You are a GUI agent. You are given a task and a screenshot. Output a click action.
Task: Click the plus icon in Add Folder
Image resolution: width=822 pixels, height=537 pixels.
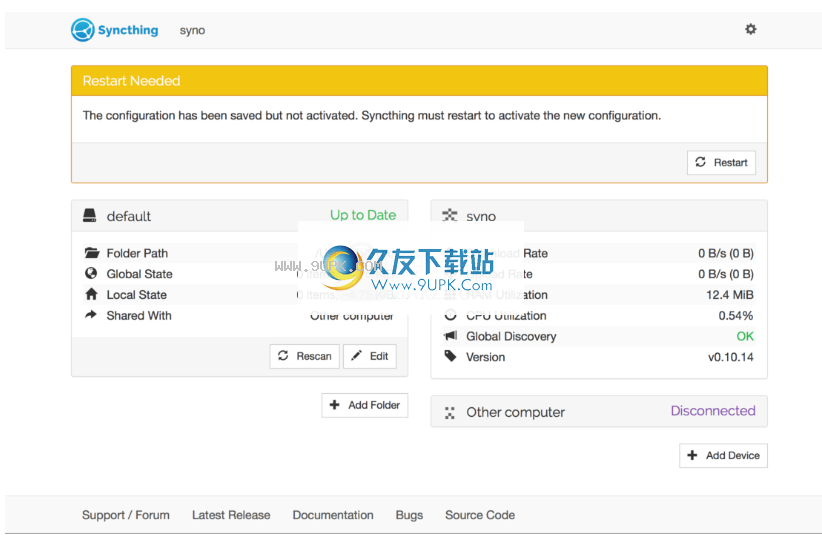pos(334,405)
